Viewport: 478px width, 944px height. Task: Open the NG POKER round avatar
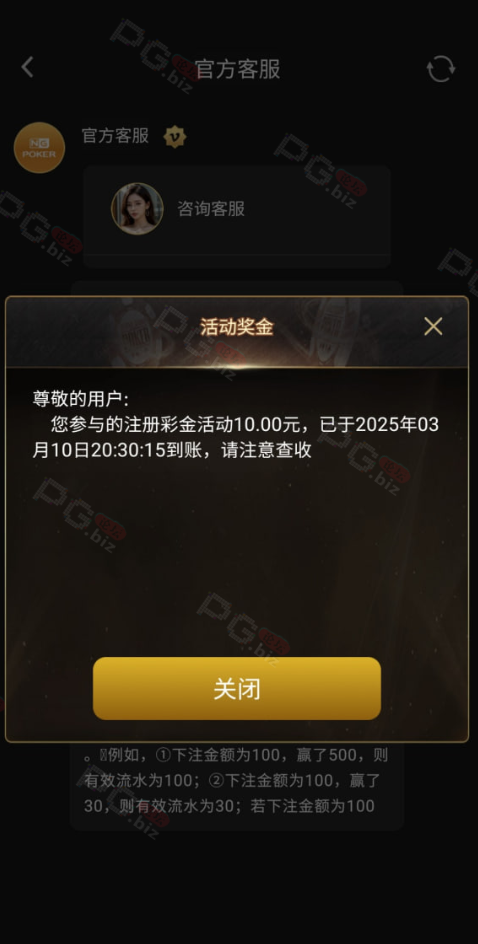coord(39,148)
